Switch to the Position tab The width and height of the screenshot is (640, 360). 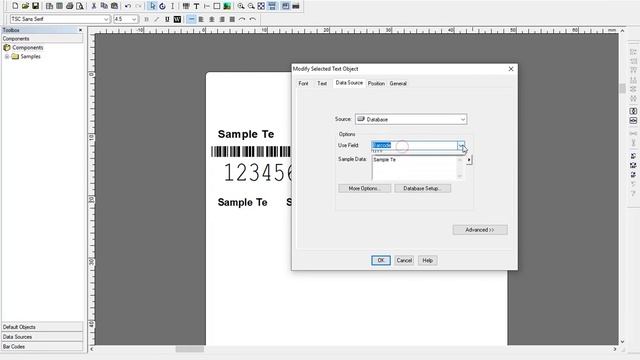(x=376, y=83)
